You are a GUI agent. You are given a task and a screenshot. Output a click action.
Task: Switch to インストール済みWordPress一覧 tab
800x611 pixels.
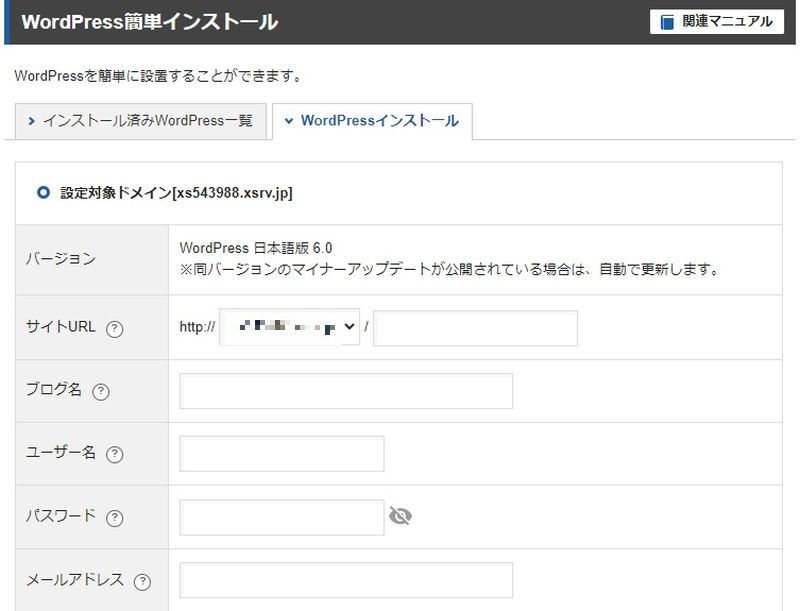pyautogui.click(x=141, y=121)
